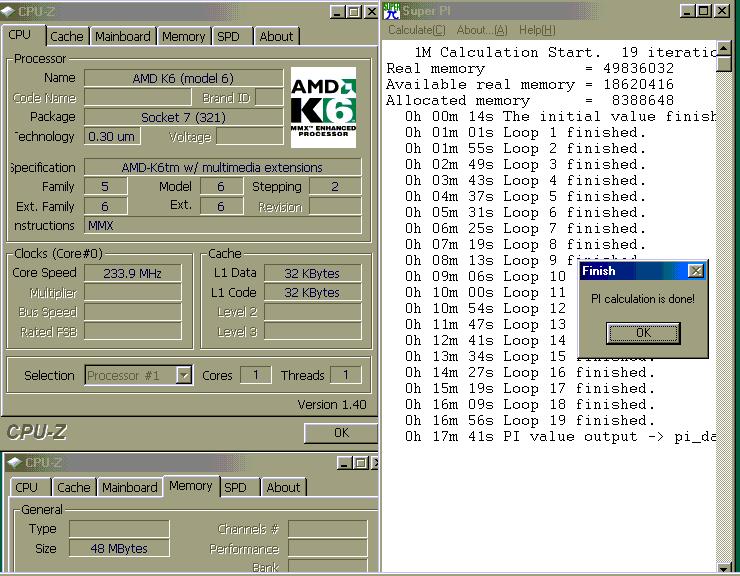Open About tab in top CPU-Z window
Viewport: 740px width, 576px height.
(277, 36)
